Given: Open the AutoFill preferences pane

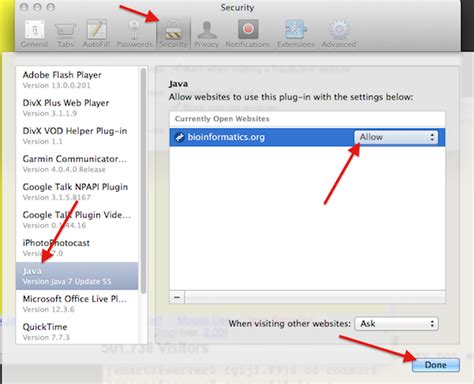Looking at the screenshot, I should click(x=96, y=34).
